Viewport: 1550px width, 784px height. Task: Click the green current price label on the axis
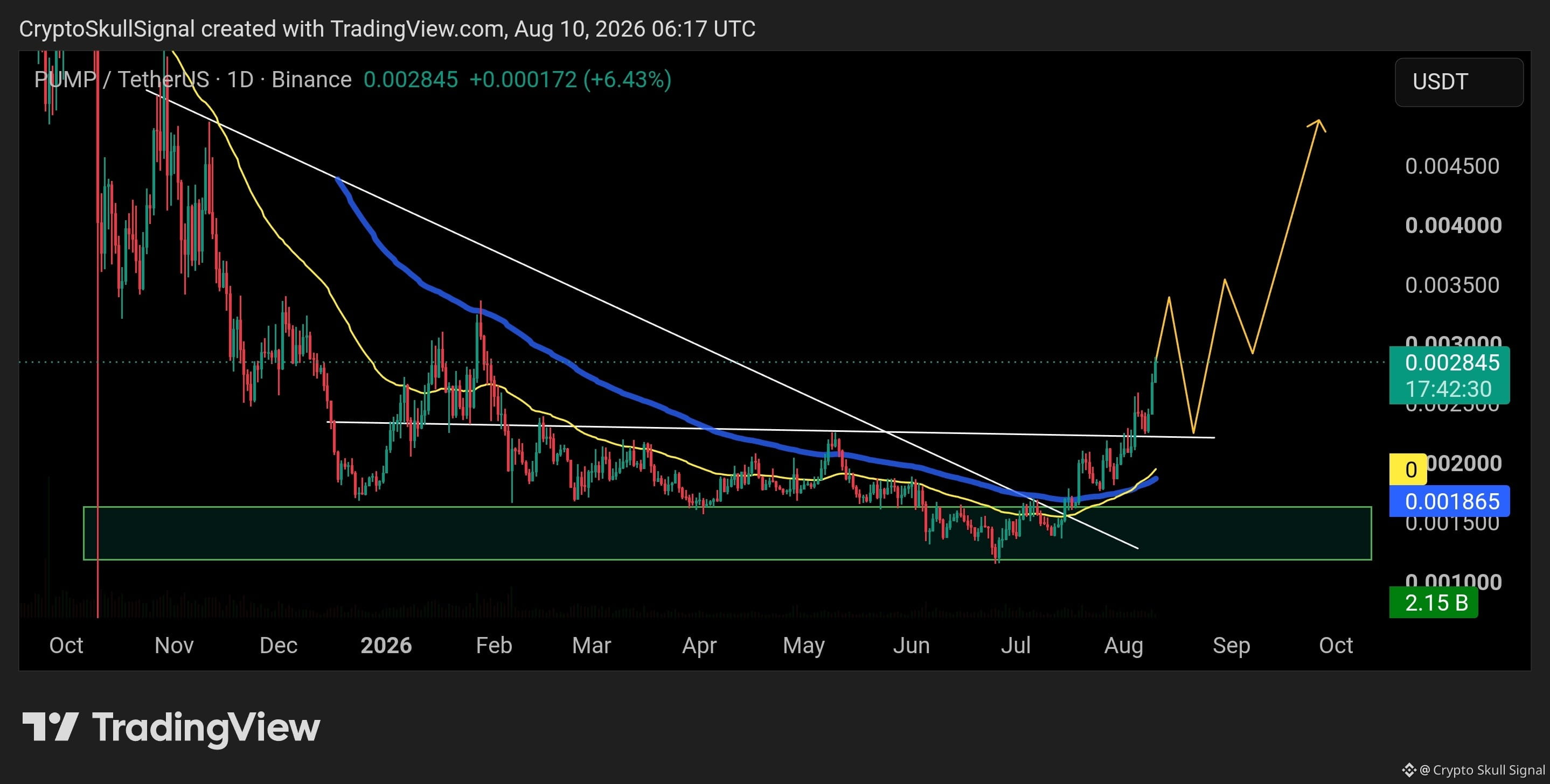tap(1449, 375)
